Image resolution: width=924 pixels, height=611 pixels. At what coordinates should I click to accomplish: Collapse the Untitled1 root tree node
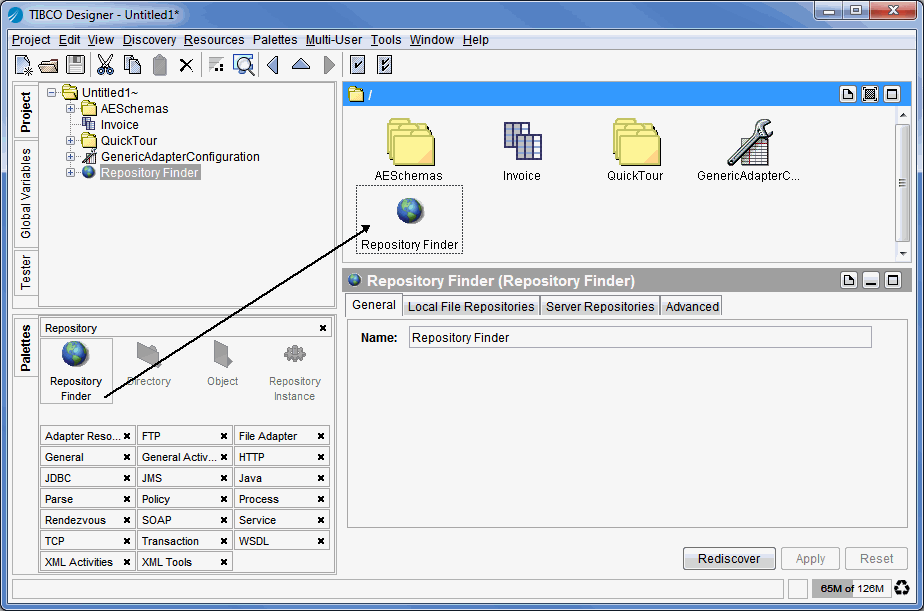tap(52, 93)
